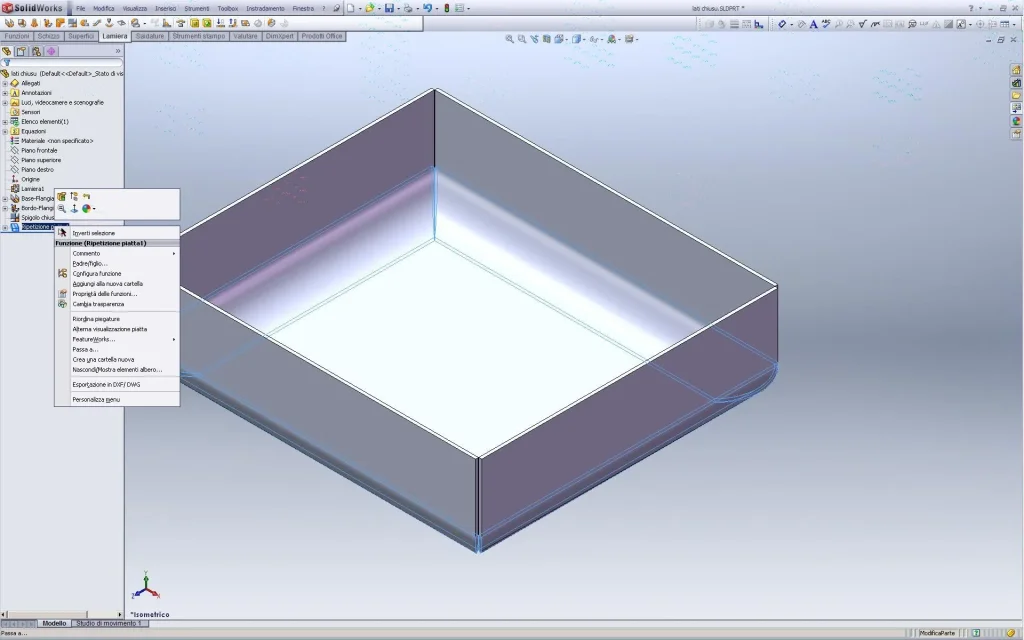The image size is (1024, 640).
Task: Expand panel with double chevron button
Action: (118, 51)
